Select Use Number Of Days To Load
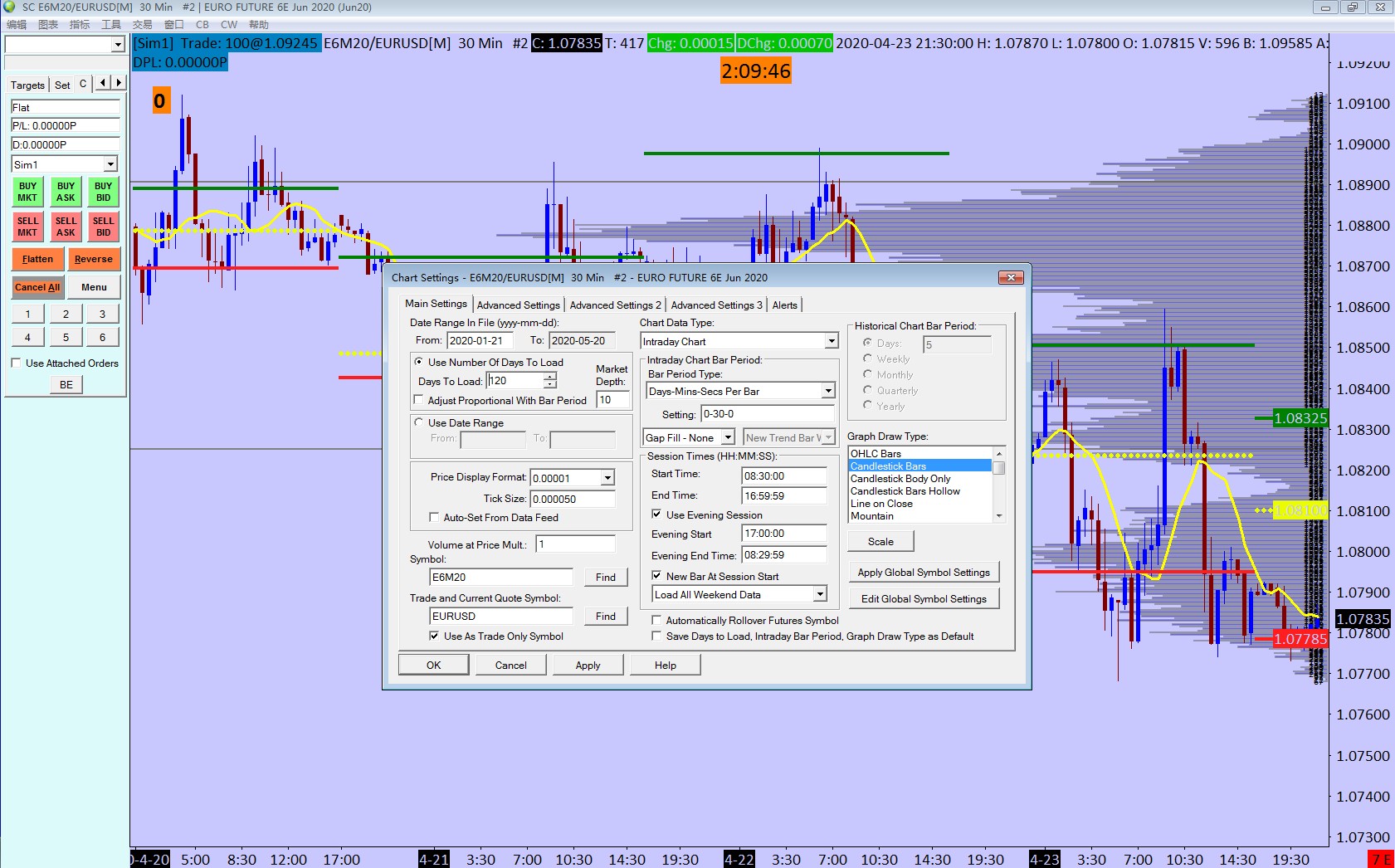The height and width of the screenshot is (868, 1395). [418, 362]
